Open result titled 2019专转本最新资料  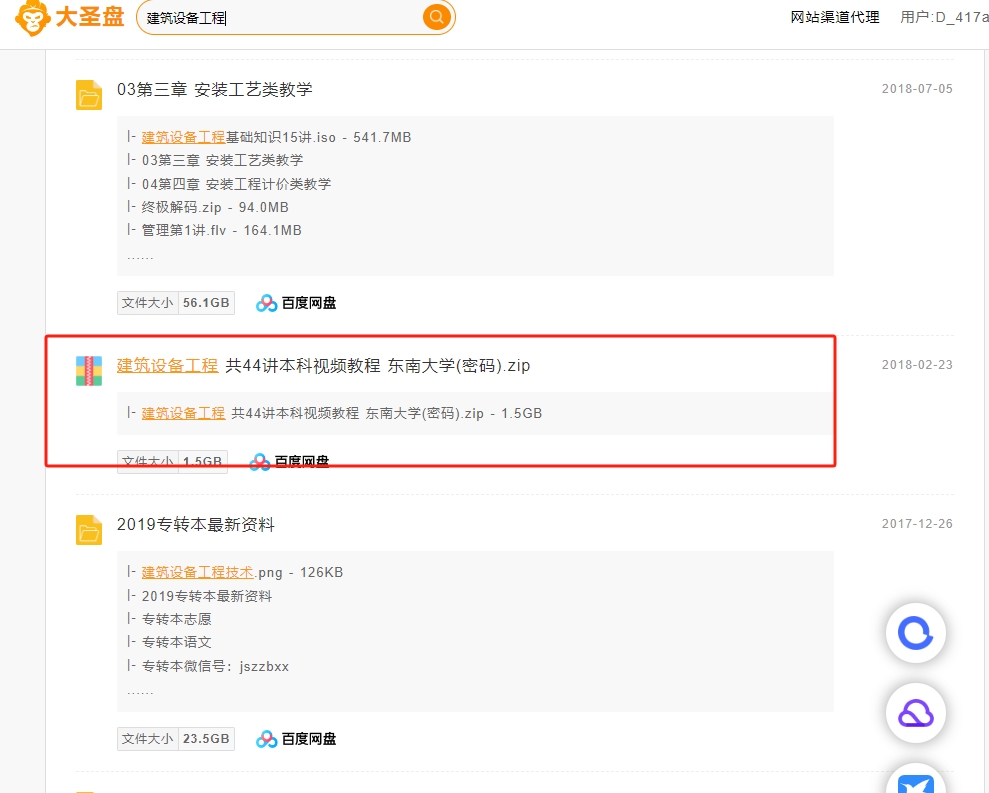click(196, 525)
